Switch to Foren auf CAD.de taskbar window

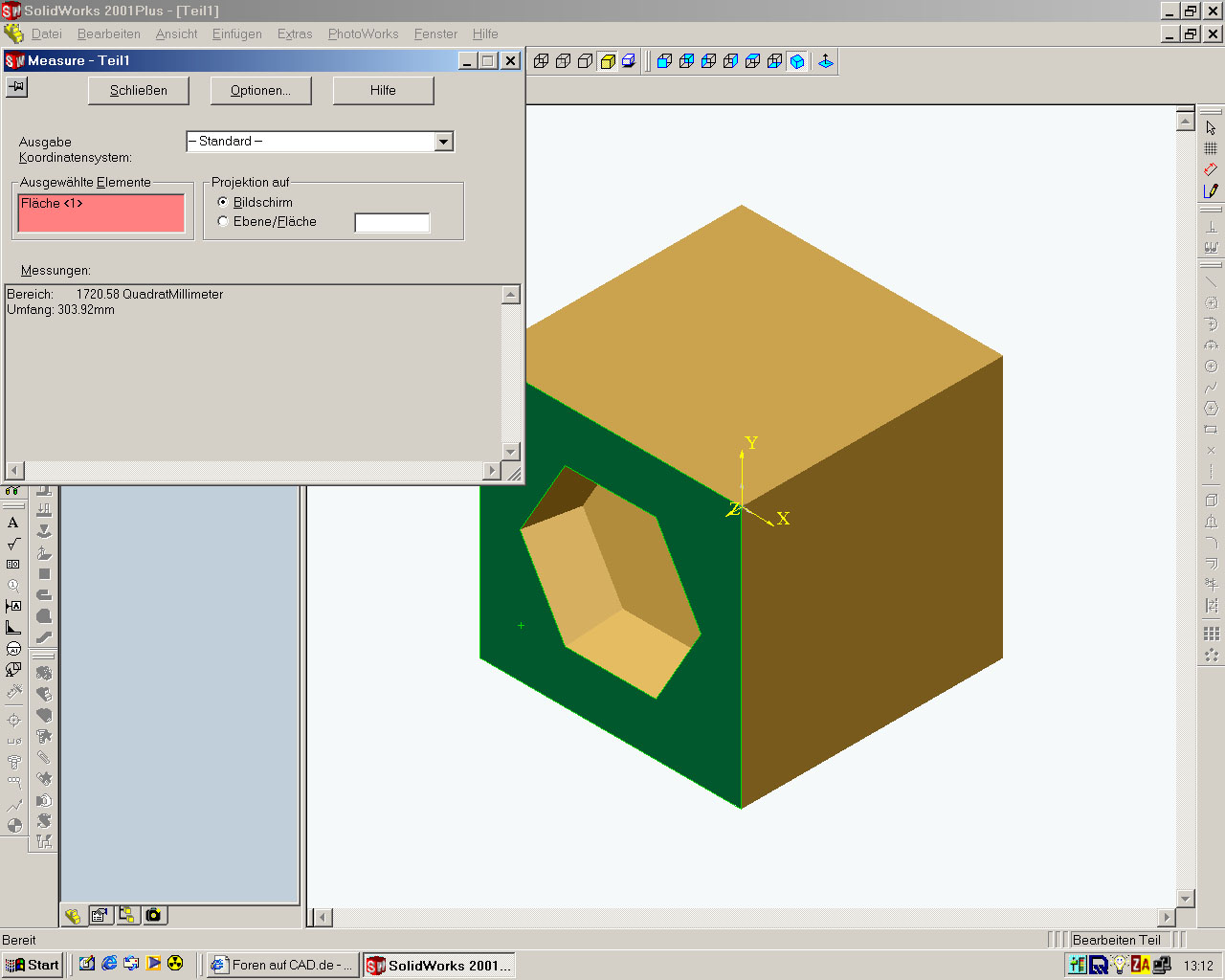pyautogui.click(x=282, y=965)
